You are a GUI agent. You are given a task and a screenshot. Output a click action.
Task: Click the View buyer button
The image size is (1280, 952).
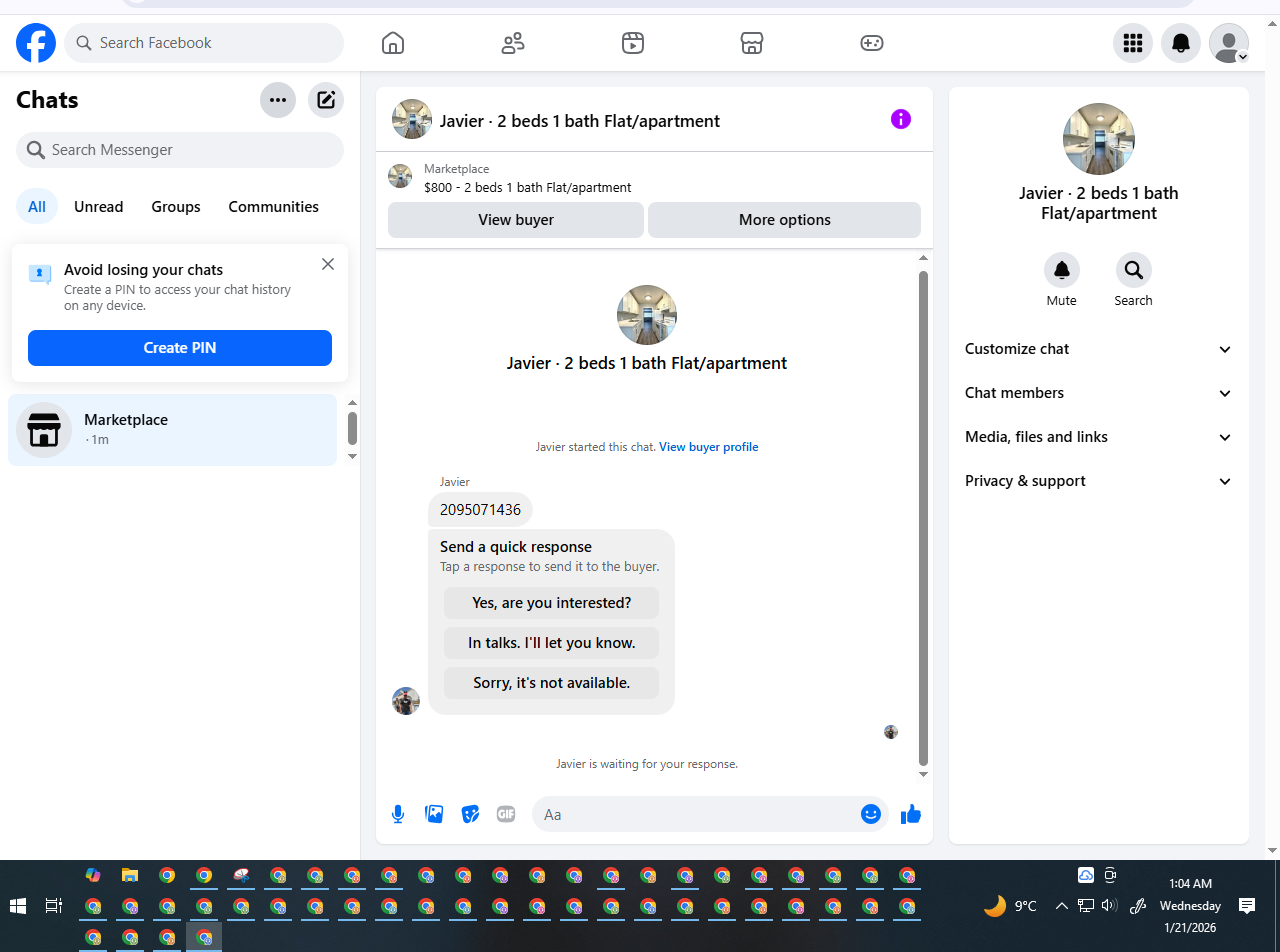point(516,220)
